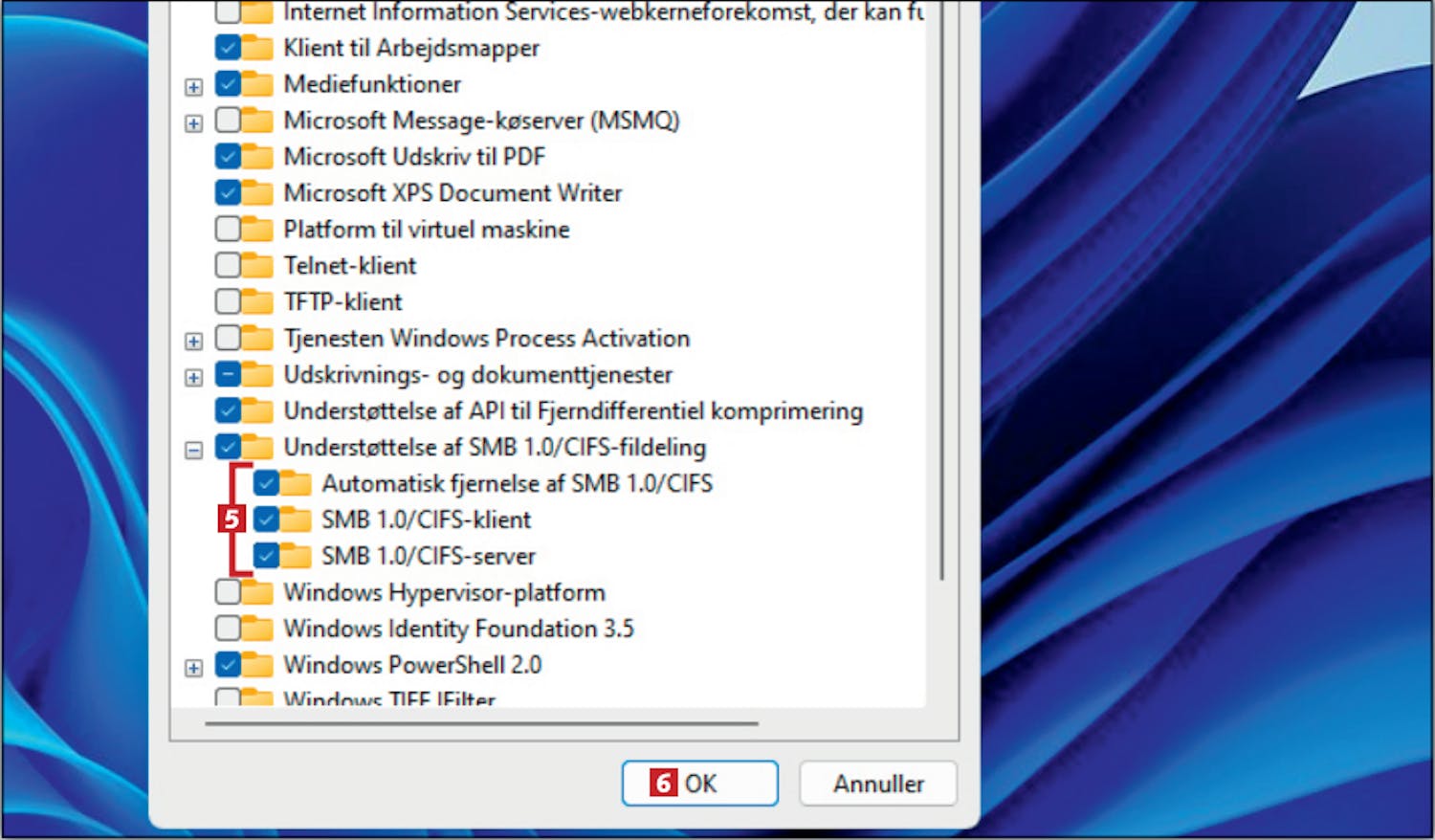Uncheck Klient til Arbejdsmapper checkbox
This screenshot has width=1435, height=840.
[228, 47]
